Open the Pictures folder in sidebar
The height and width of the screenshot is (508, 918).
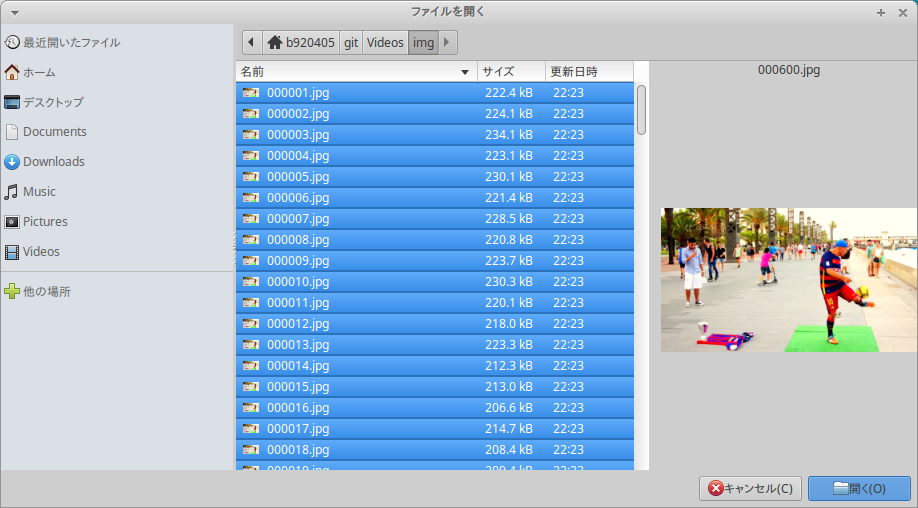pos(36,221)
